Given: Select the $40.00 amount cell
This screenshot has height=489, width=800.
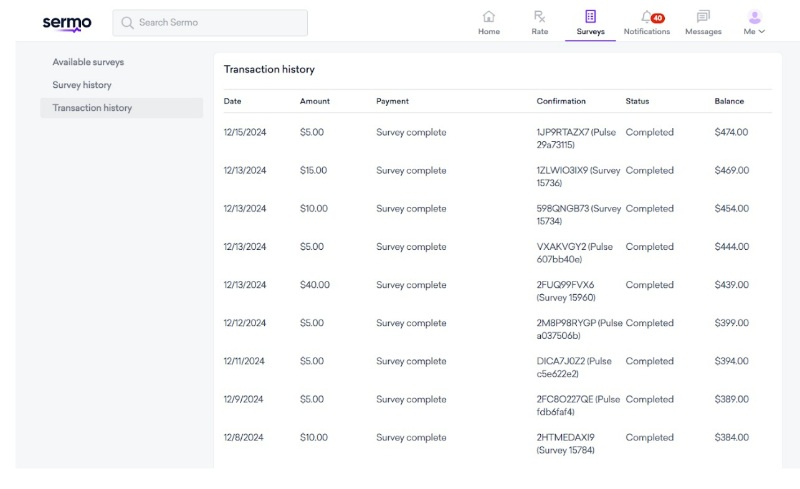Looking at the screenshot, I should click(x=315, y=285).
